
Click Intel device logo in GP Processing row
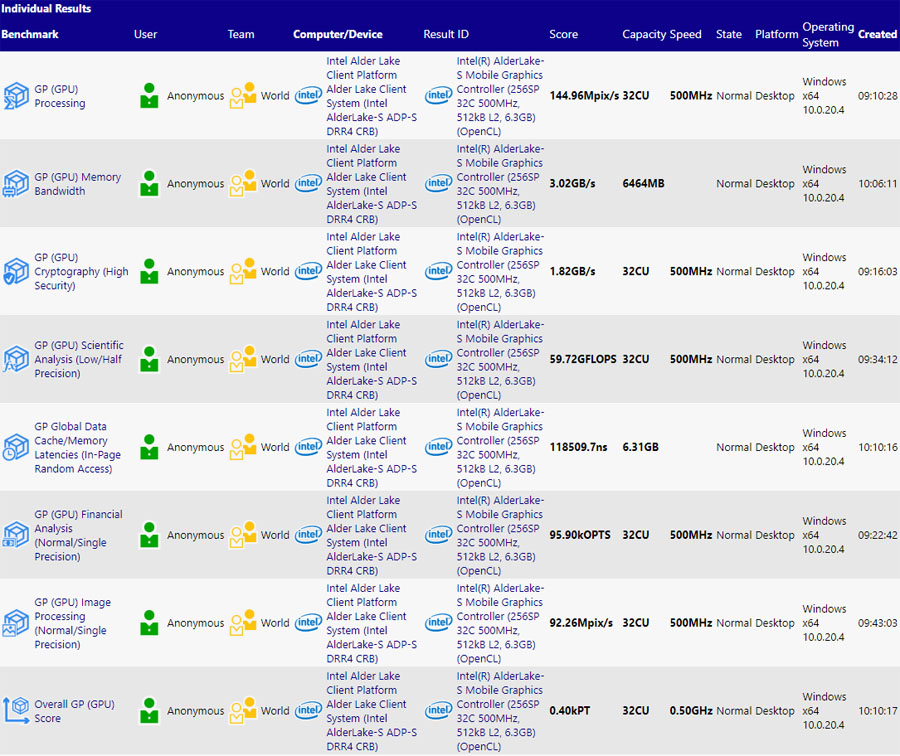pyautogui.click(x=308, y=95)
